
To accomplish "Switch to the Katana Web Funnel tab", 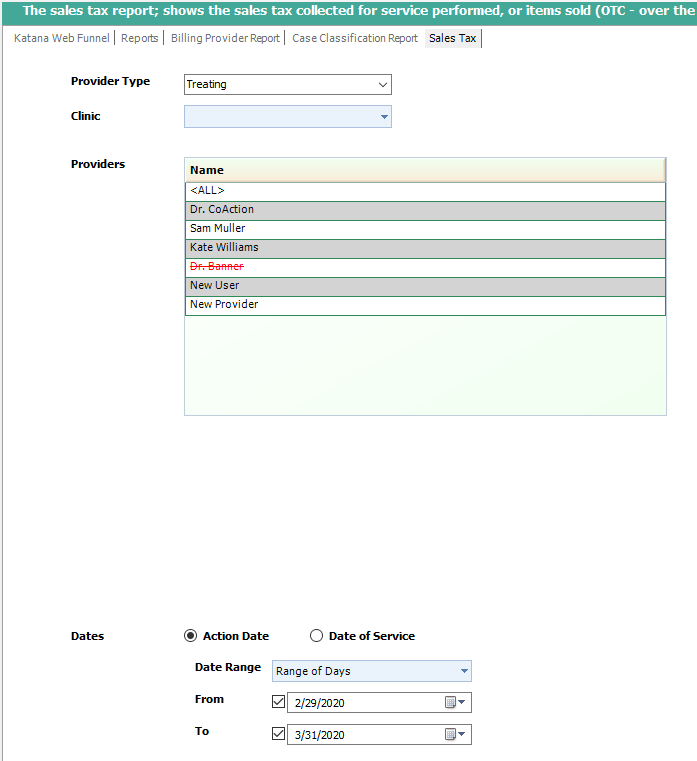I will 62,38.
